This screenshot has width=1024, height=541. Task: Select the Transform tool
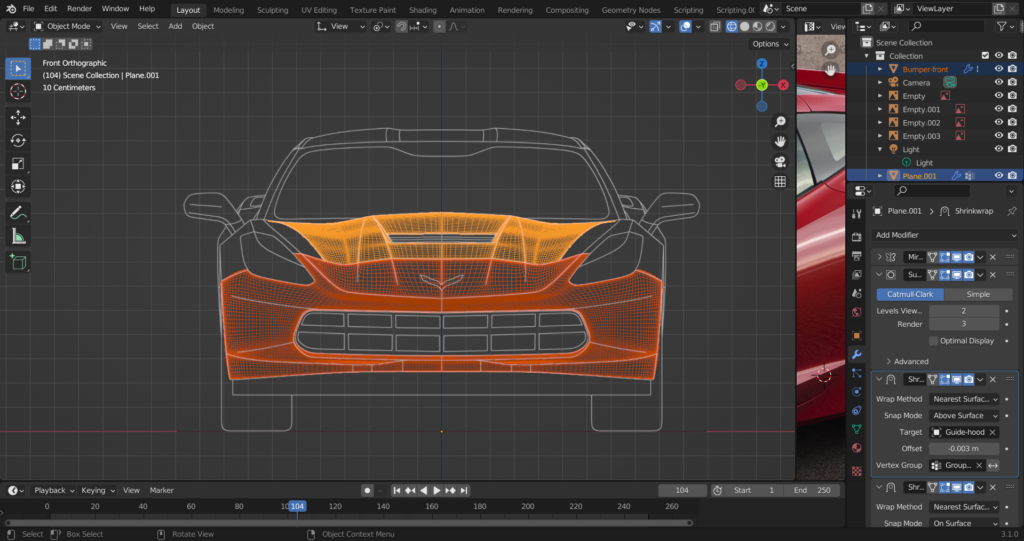click(18, 186)
